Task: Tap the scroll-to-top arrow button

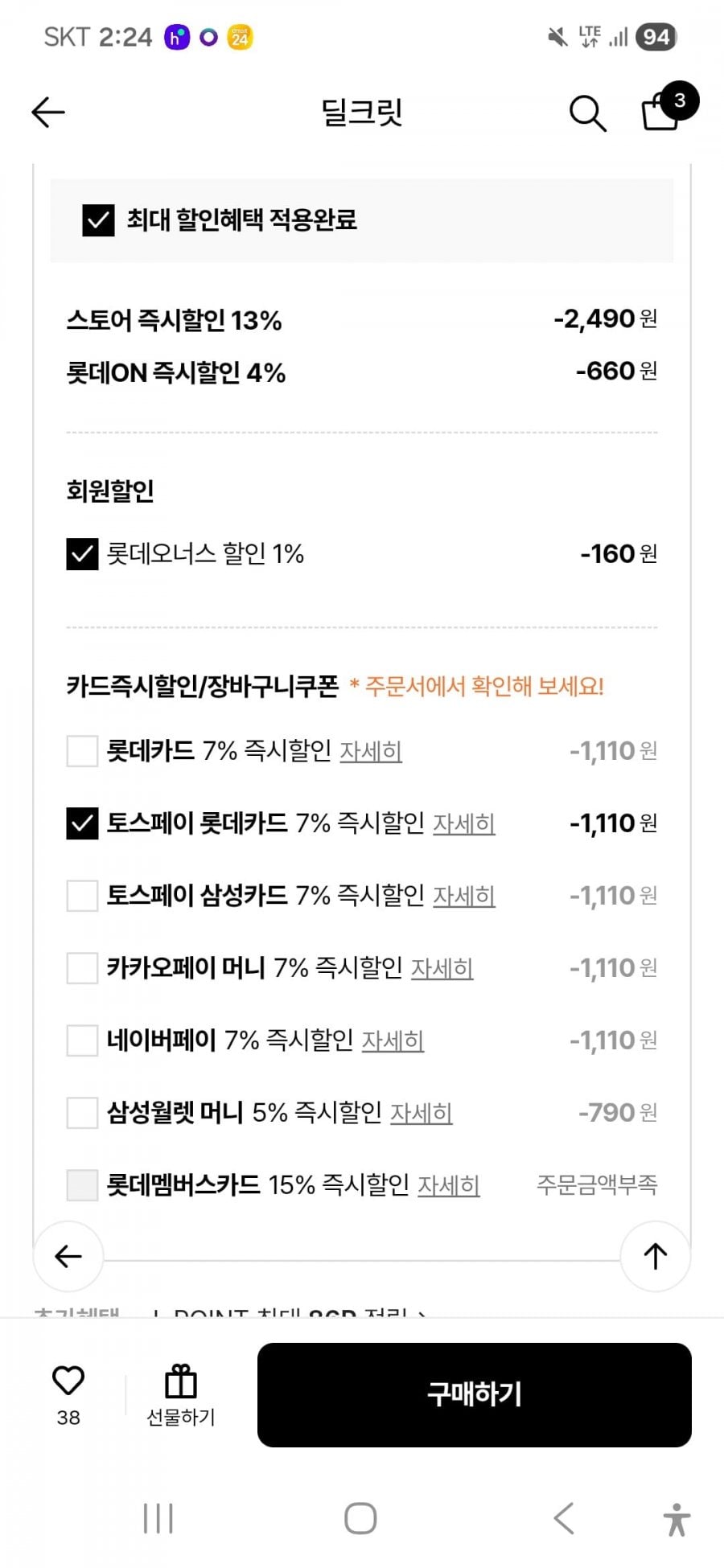Action: tap(655, 1256)
